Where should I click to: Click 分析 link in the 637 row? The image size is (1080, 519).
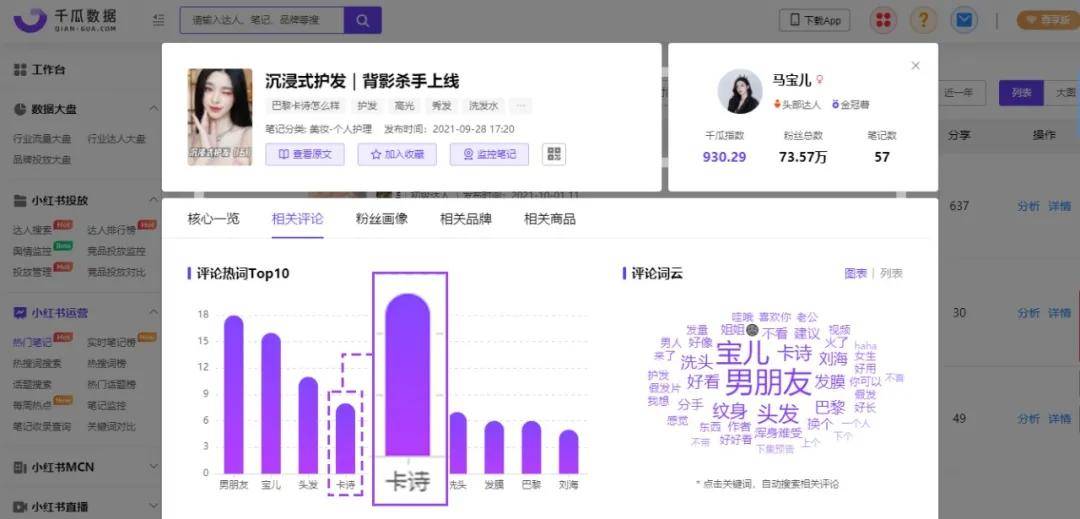point(1028,206)
